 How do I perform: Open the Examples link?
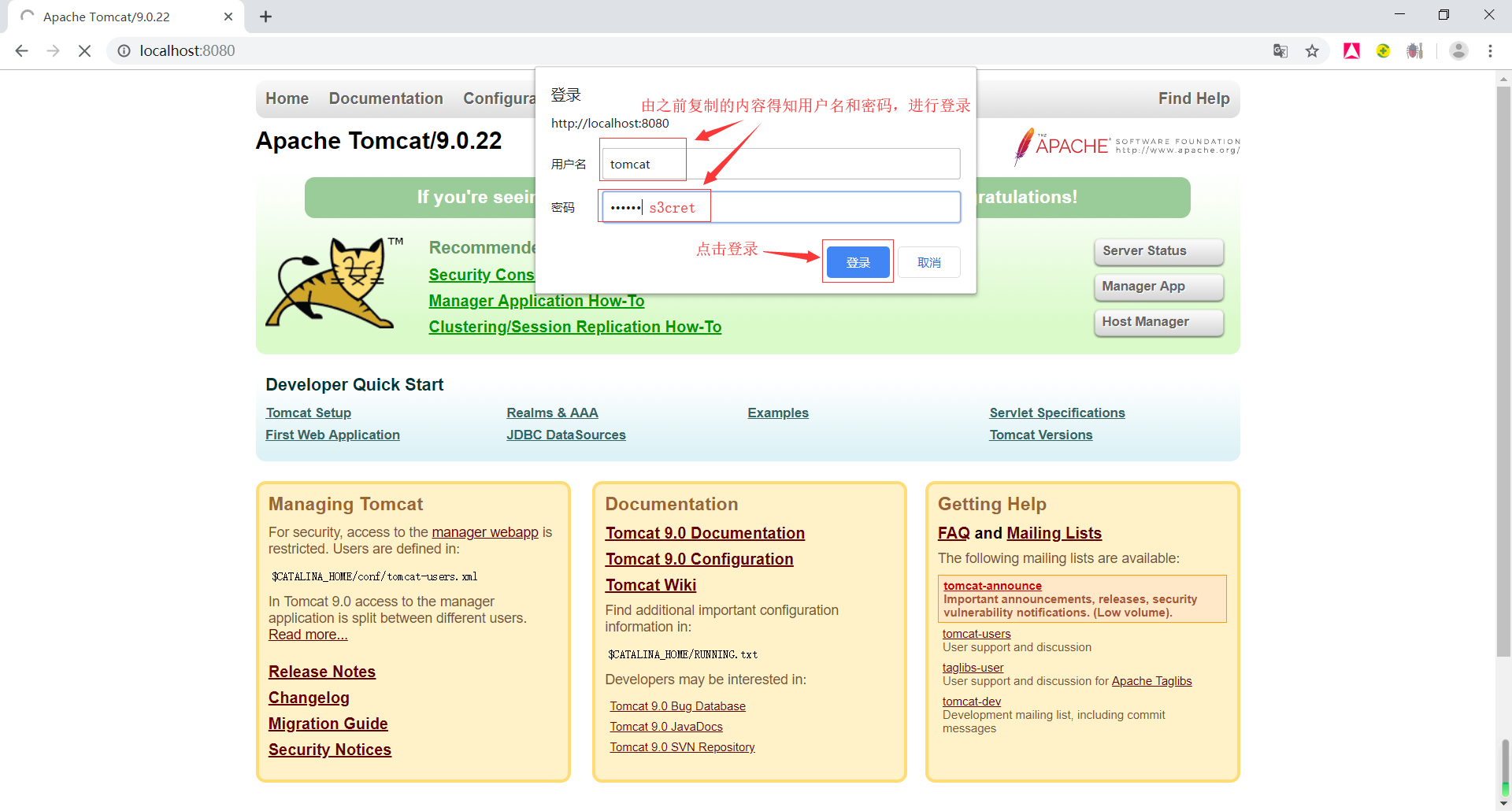[x=778, y=413]
